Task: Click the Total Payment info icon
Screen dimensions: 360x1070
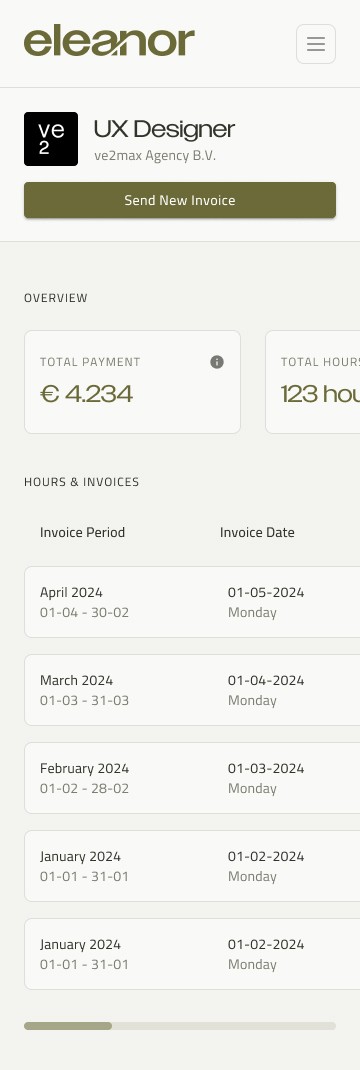Action: pos(217,362)
